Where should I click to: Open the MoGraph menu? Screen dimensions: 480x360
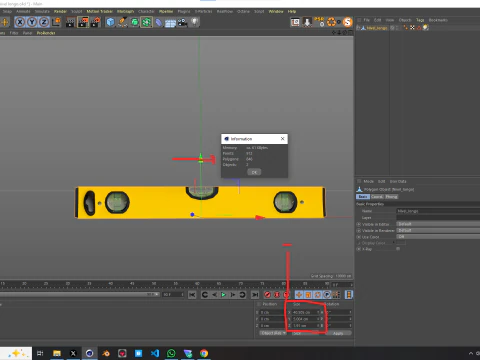pyautogui.click(x=125, y=11)
